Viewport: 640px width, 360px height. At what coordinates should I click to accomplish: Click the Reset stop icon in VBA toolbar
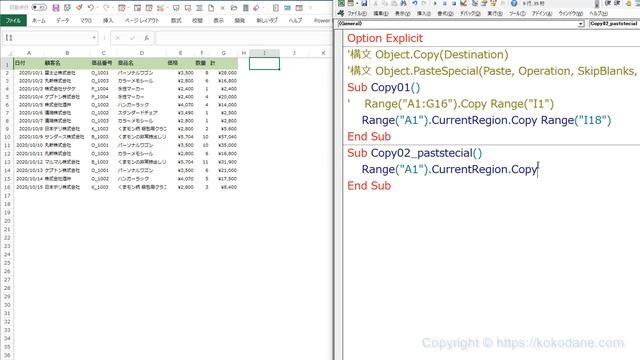click(454, 3)
